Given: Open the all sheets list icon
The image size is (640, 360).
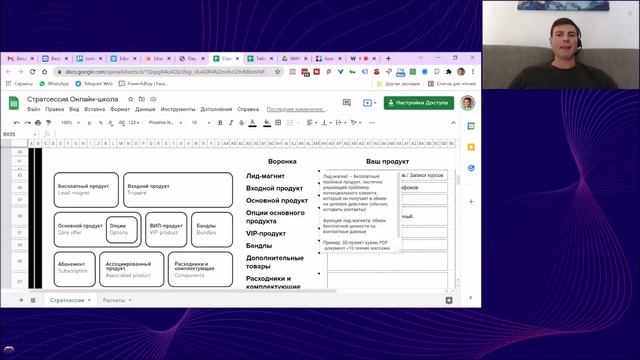Looking at the screenshot, I should point(33,300).
